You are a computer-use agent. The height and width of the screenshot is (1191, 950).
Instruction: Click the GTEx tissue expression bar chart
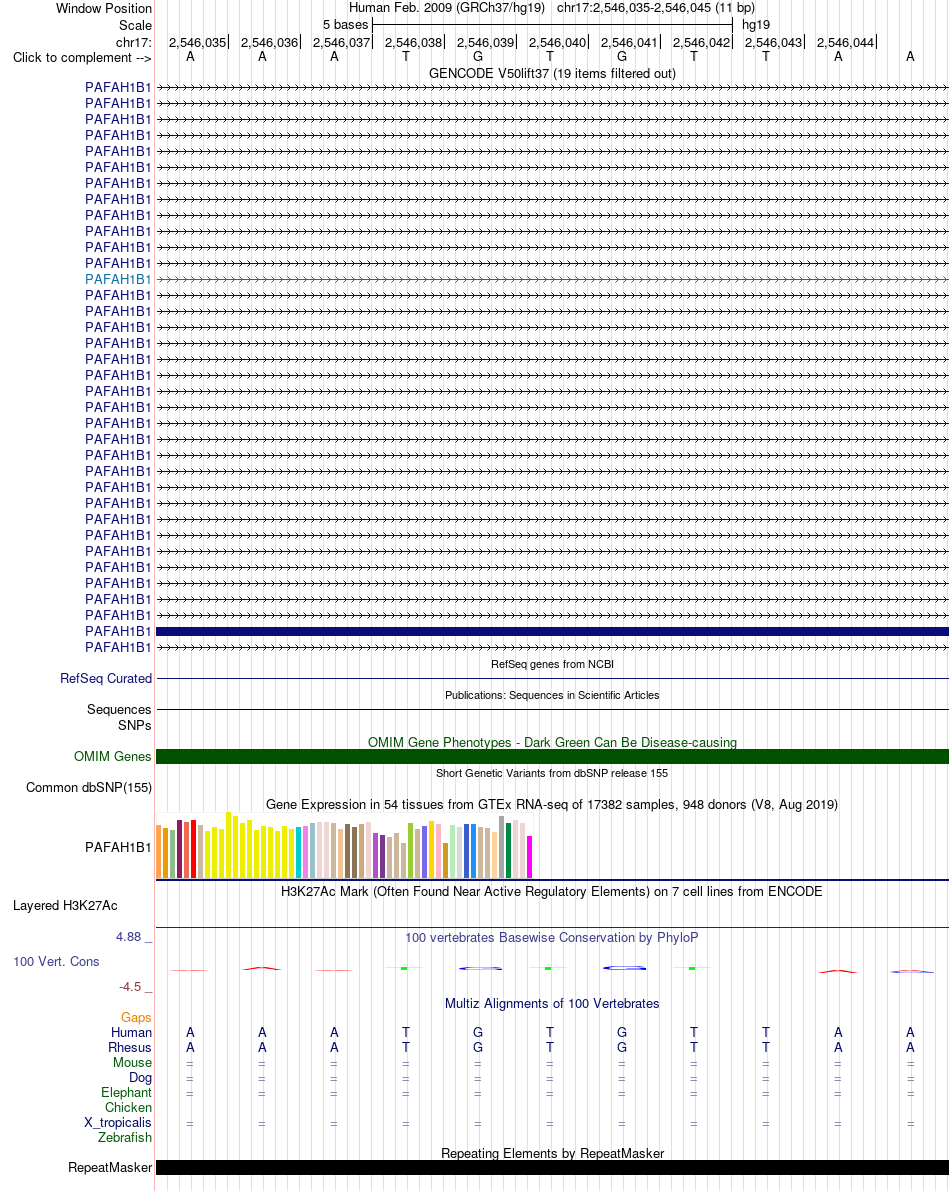[344, 846]
